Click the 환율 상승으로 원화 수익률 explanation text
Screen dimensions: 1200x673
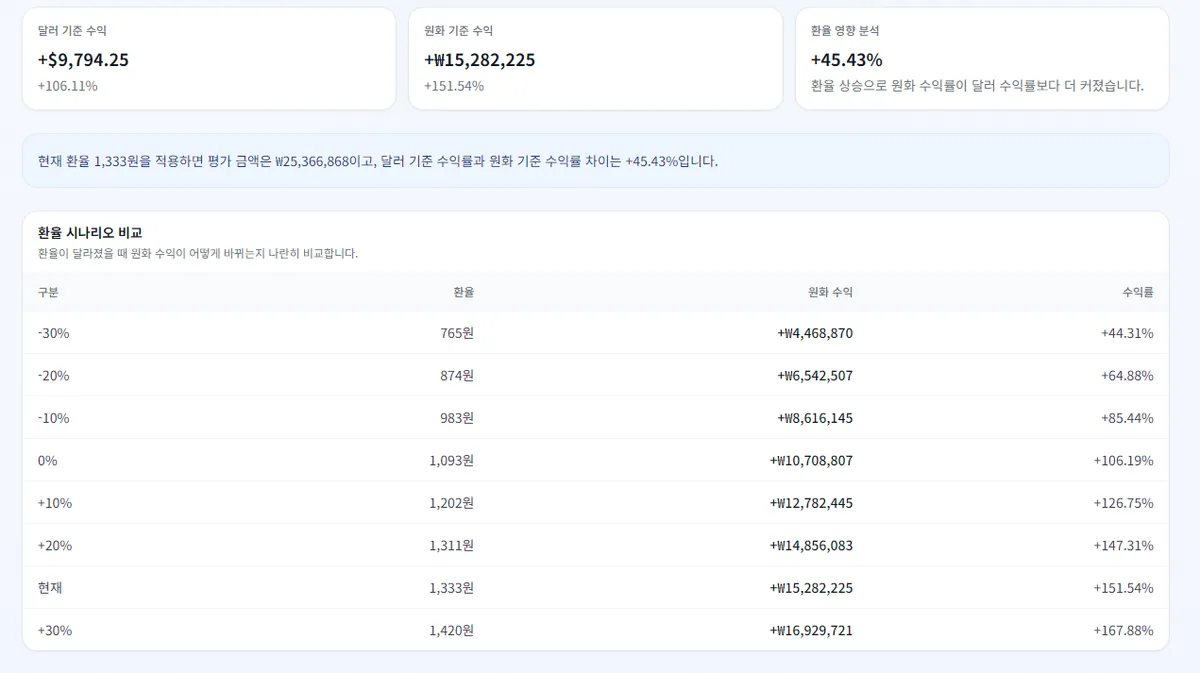(x=977, y=86)
